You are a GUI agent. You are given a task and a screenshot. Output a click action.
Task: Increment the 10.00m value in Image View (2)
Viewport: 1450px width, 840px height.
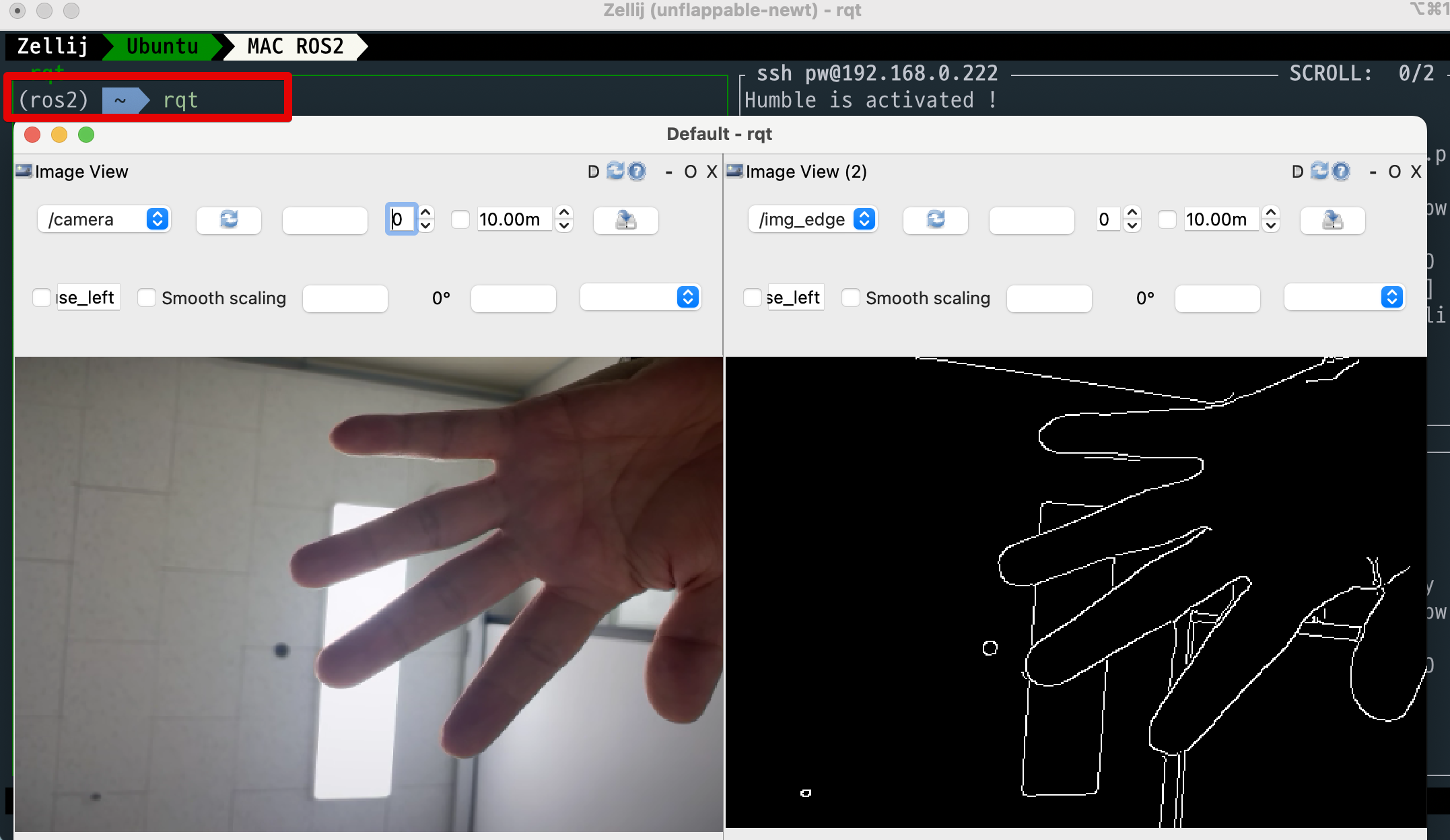tap(1271, 213)
